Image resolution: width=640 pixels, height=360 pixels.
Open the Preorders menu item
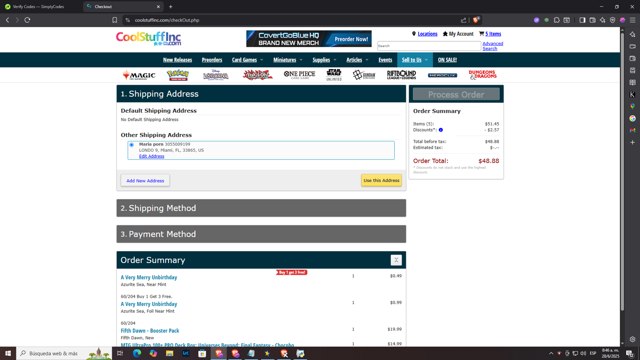[212, 60]
